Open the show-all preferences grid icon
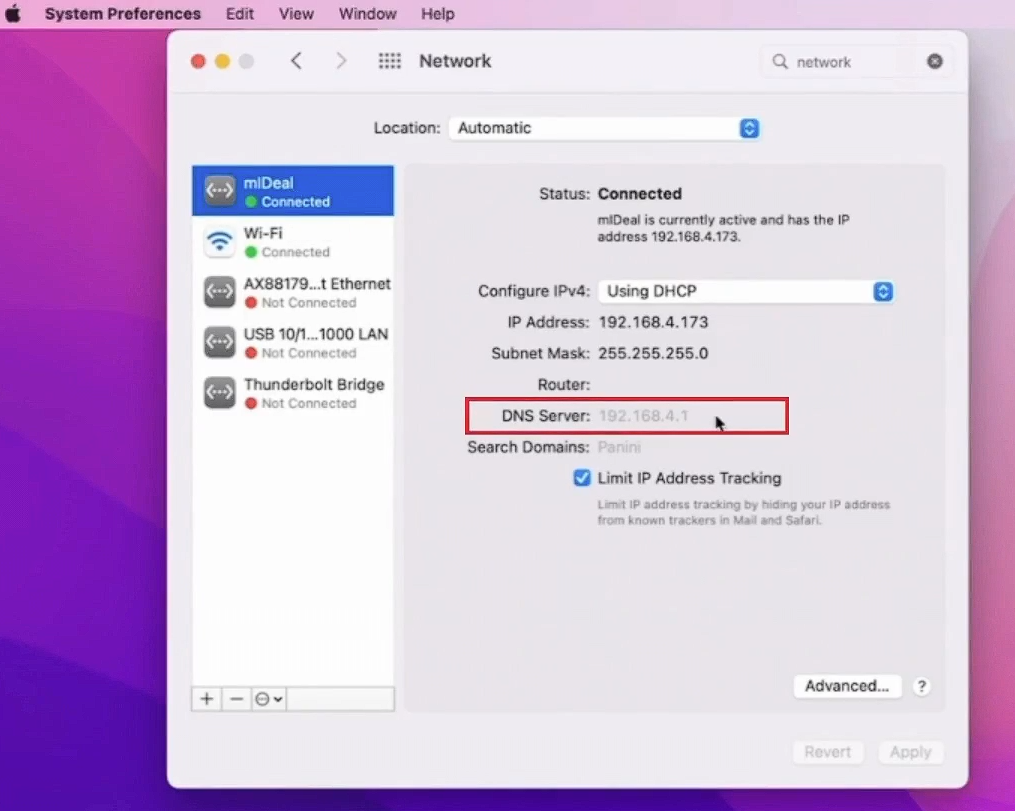 [x=389, y=61]
